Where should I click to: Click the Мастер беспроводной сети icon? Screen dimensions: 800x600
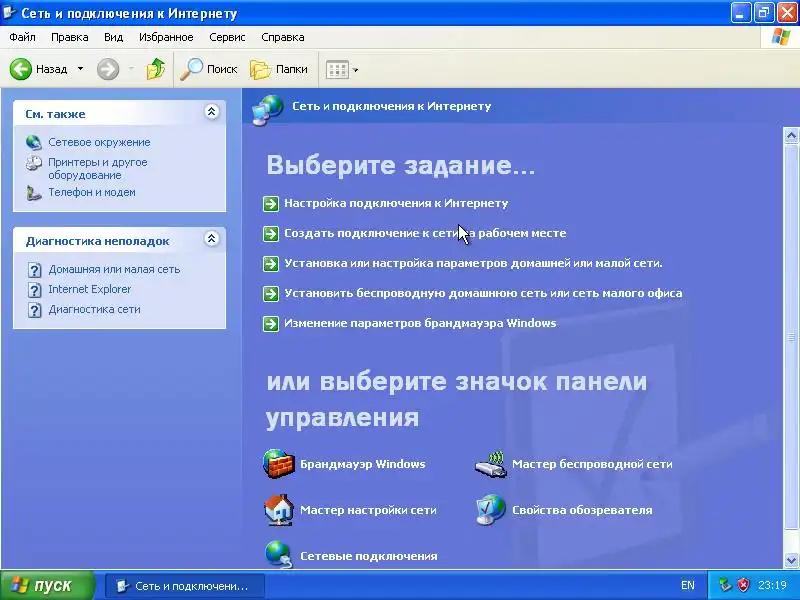click(x=490, y=464)
